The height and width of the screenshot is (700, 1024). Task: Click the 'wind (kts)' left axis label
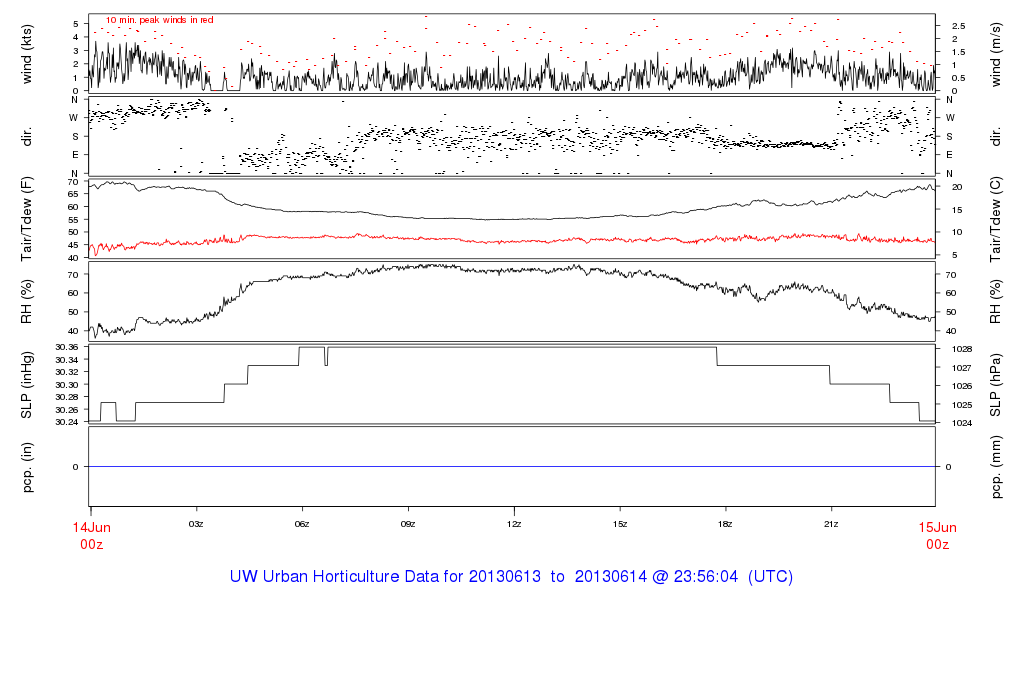(x=27, y=54)
